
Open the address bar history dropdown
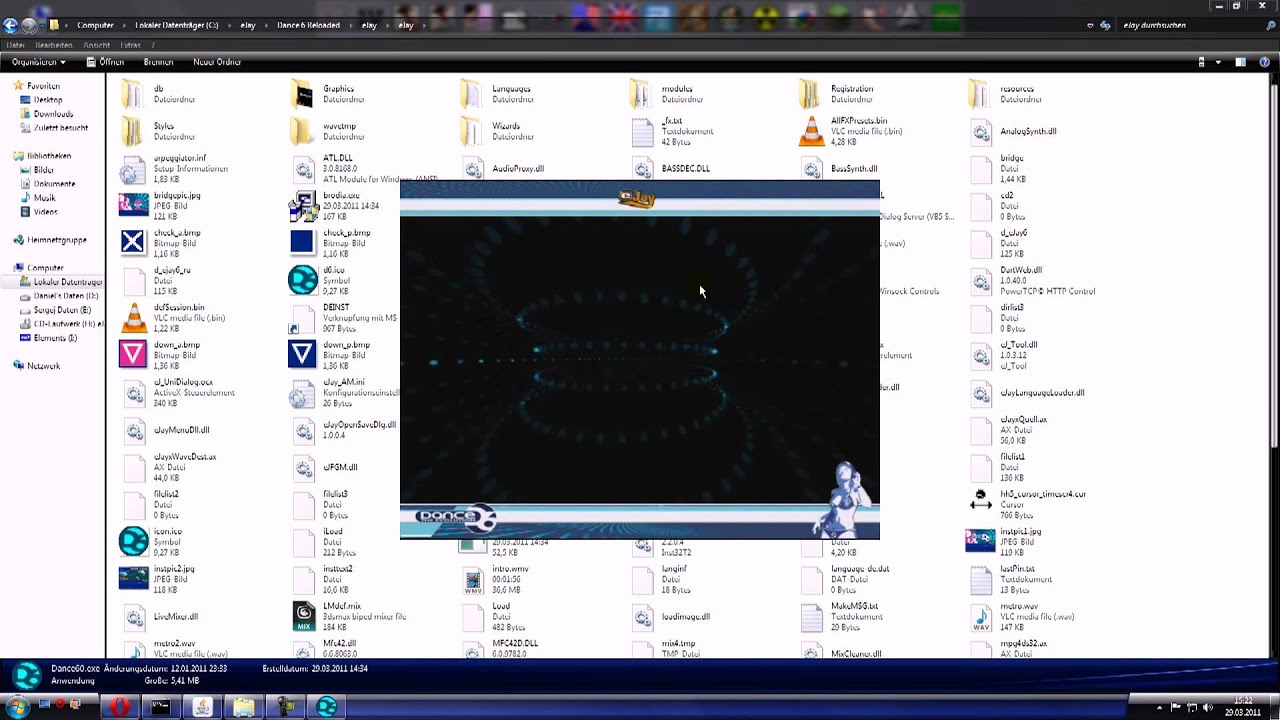pyautogui.click(x=1090, y=25)
